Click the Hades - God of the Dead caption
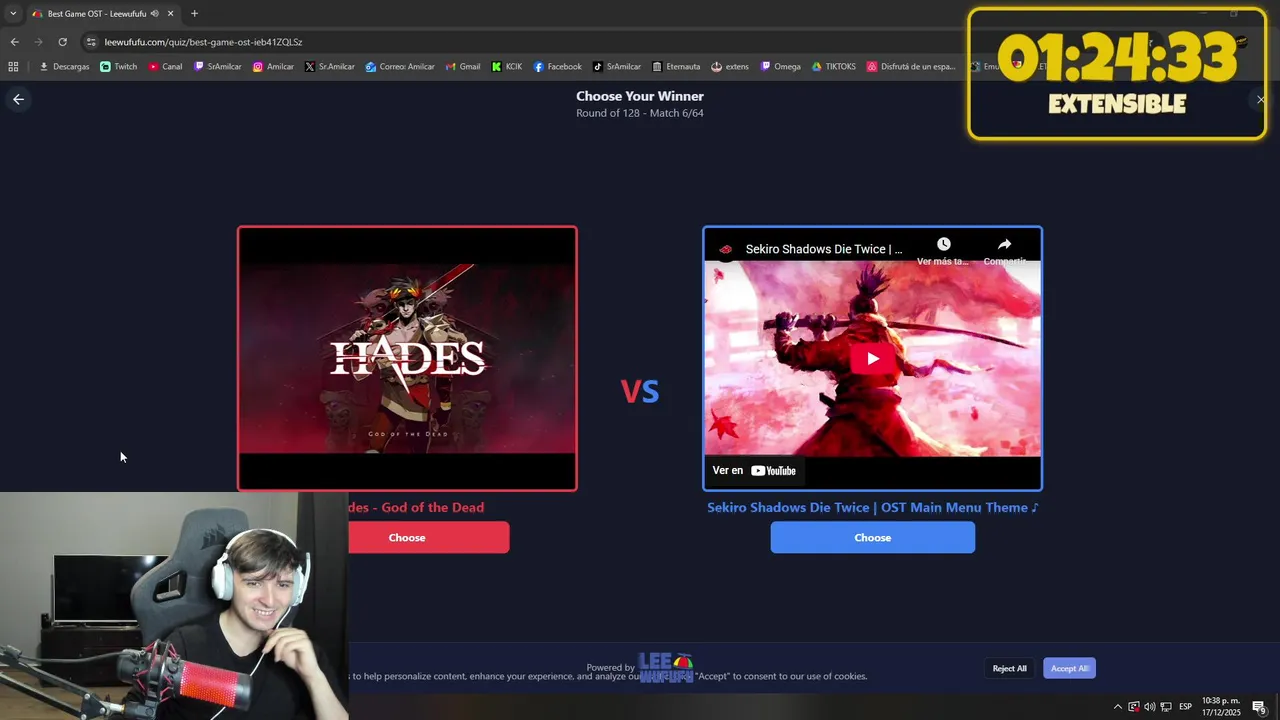This screenshot has width=1280, height=720. (416, 507)
